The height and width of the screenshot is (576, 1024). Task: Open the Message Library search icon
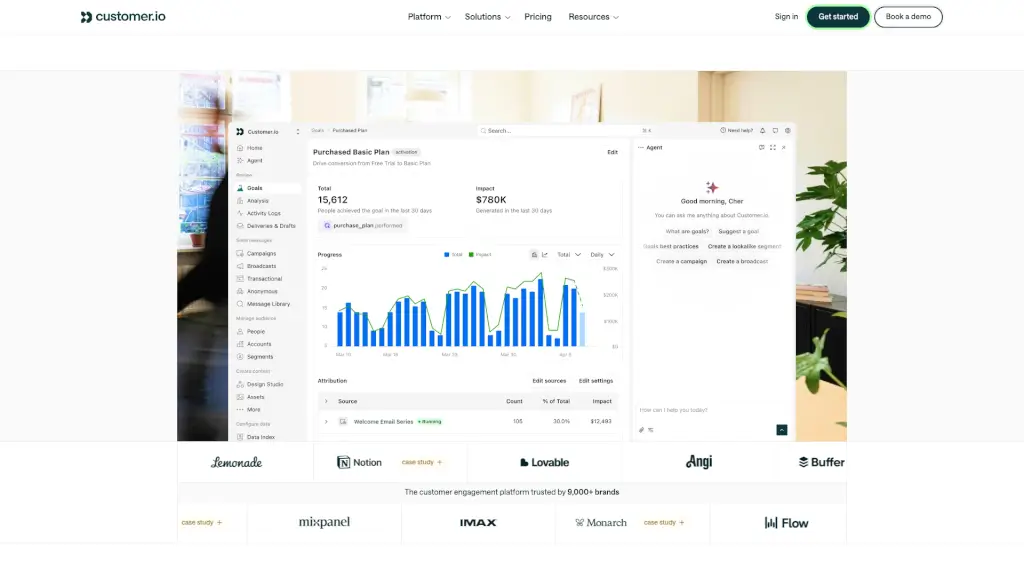(240, 304)
